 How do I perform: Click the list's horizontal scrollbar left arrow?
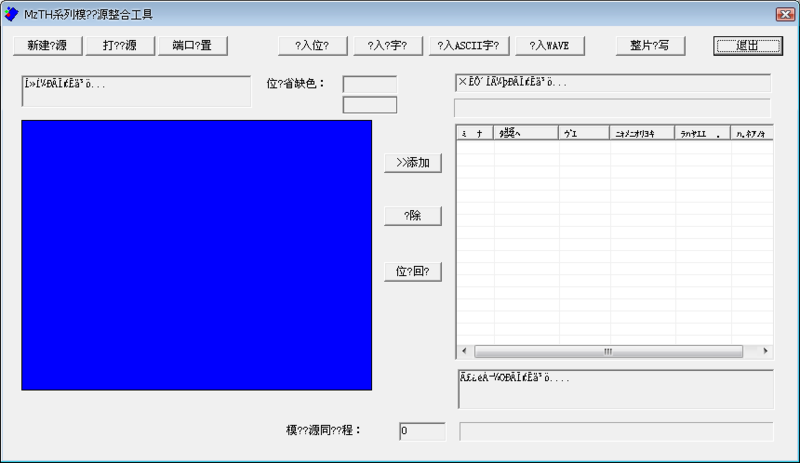tap(464, 351)
